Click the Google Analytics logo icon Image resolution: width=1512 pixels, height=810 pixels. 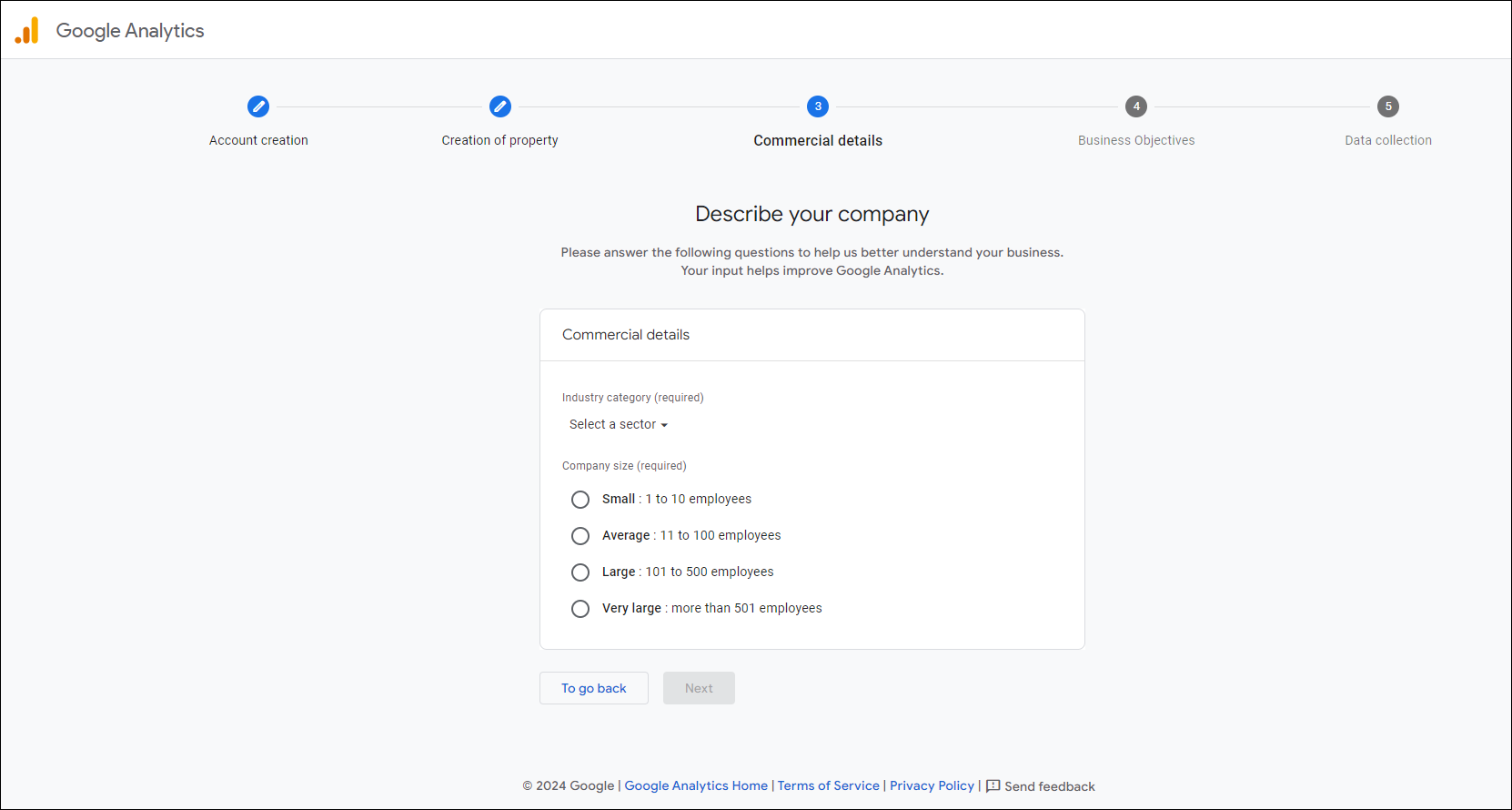click(27, 31)
